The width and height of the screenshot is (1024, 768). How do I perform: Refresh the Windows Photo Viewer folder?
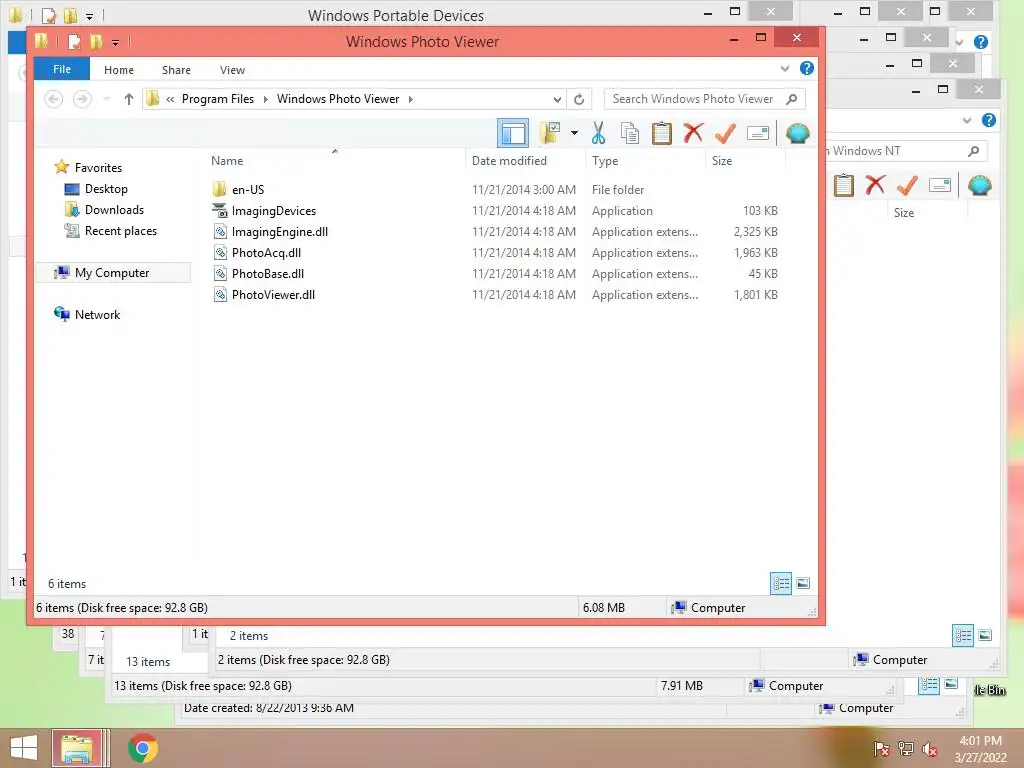click(579, 99)
